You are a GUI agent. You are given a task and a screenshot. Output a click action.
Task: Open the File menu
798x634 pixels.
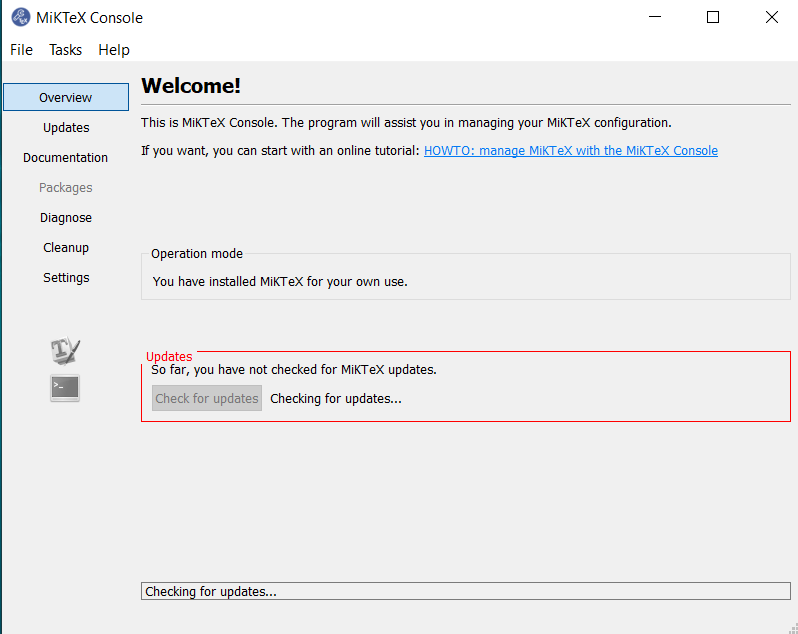[x=21, y=50]
